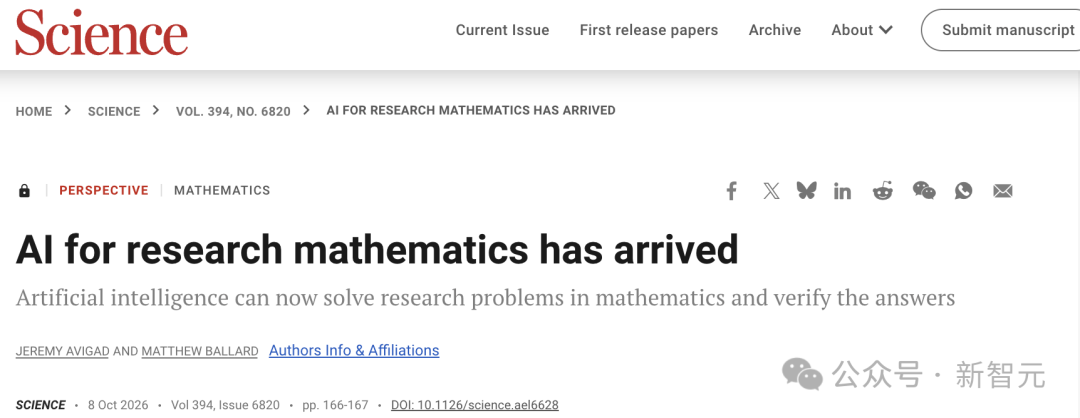Open author Jeremy Avigad's name
1080x418 pixels.
pyautogui.click(x=63, y=351)
